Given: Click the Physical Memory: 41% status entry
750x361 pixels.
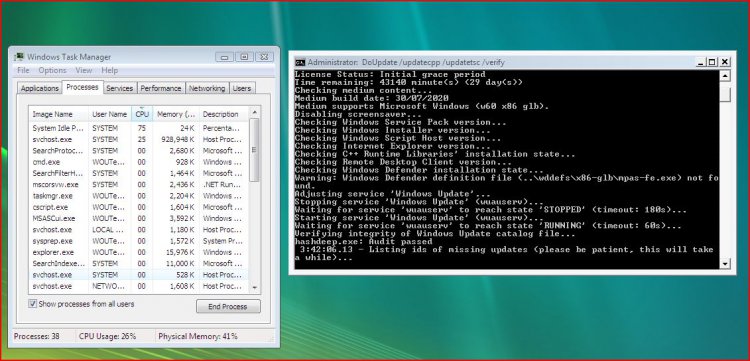Looking at the screenshot, I should [198, 336].
